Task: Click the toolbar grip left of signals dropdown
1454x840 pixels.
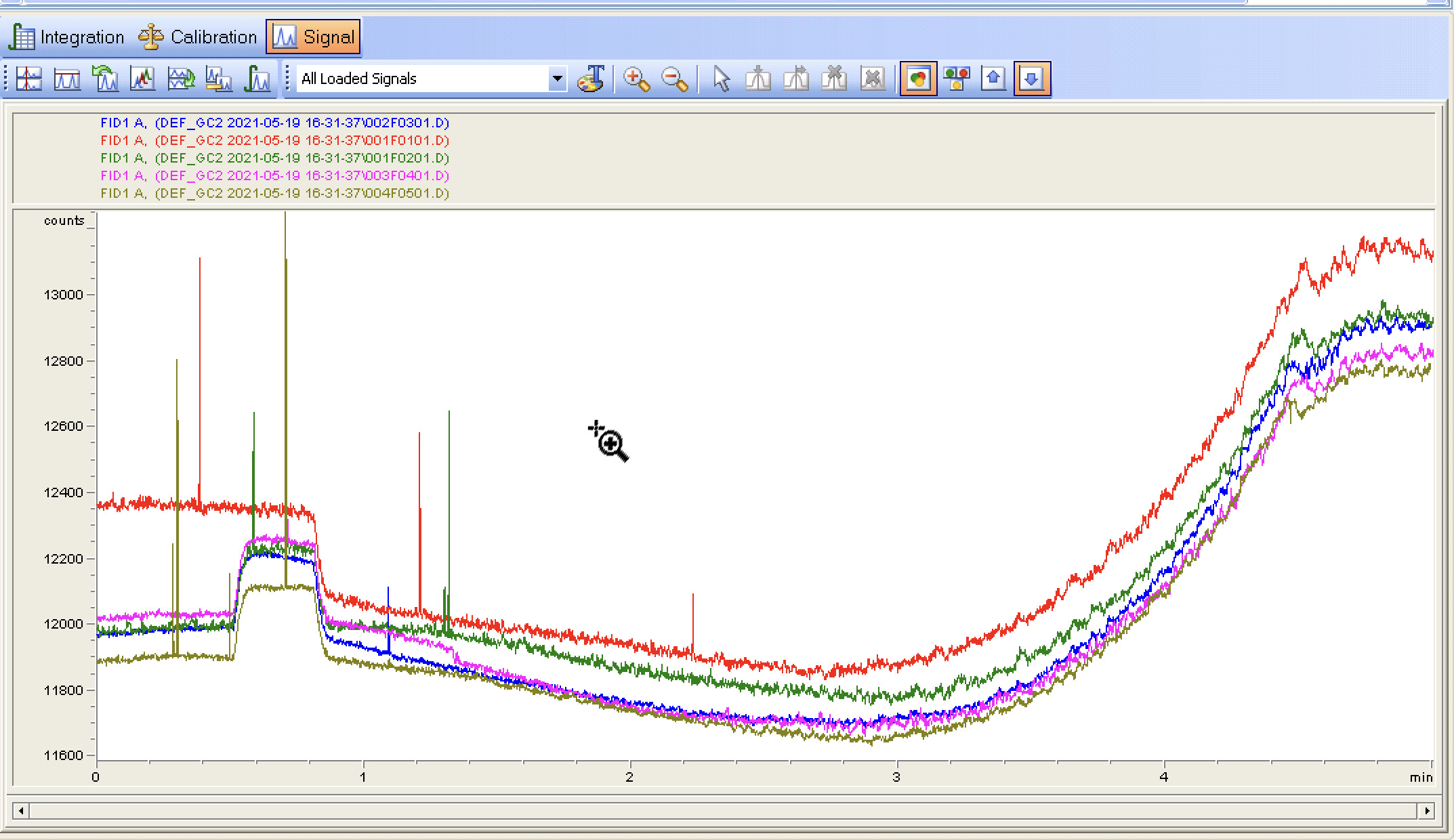Action: pos(288,79)
